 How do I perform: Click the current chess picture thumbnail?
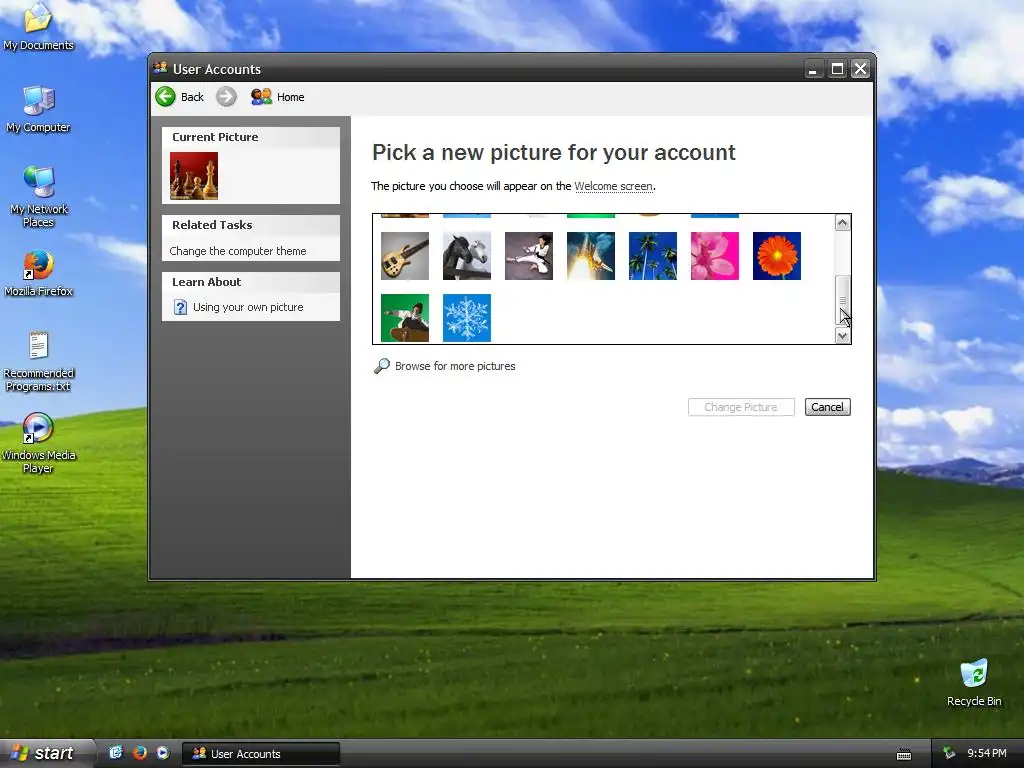[194, 176]
